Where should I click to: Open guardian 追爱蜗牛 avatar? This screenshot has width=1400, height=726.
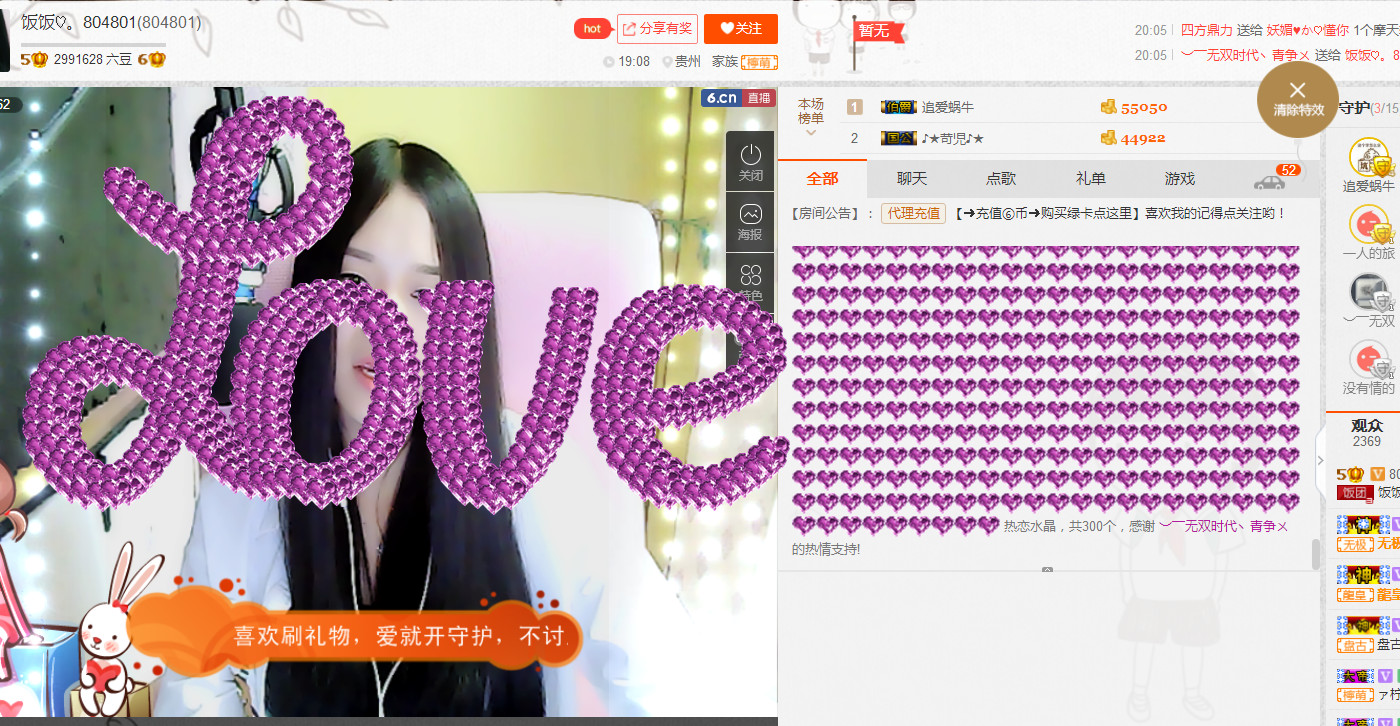[1369, 157]
